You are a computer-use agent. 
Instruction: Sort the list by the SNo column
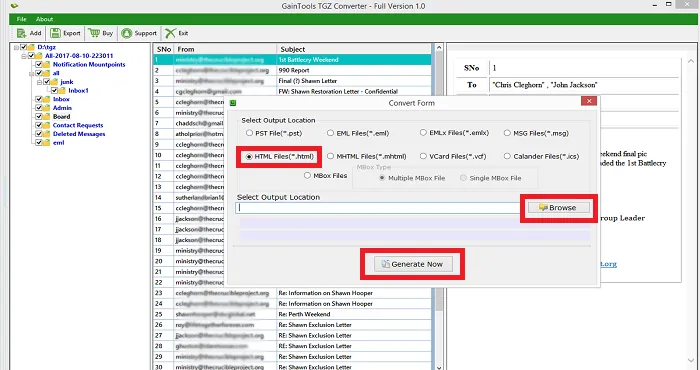(164, 49)
